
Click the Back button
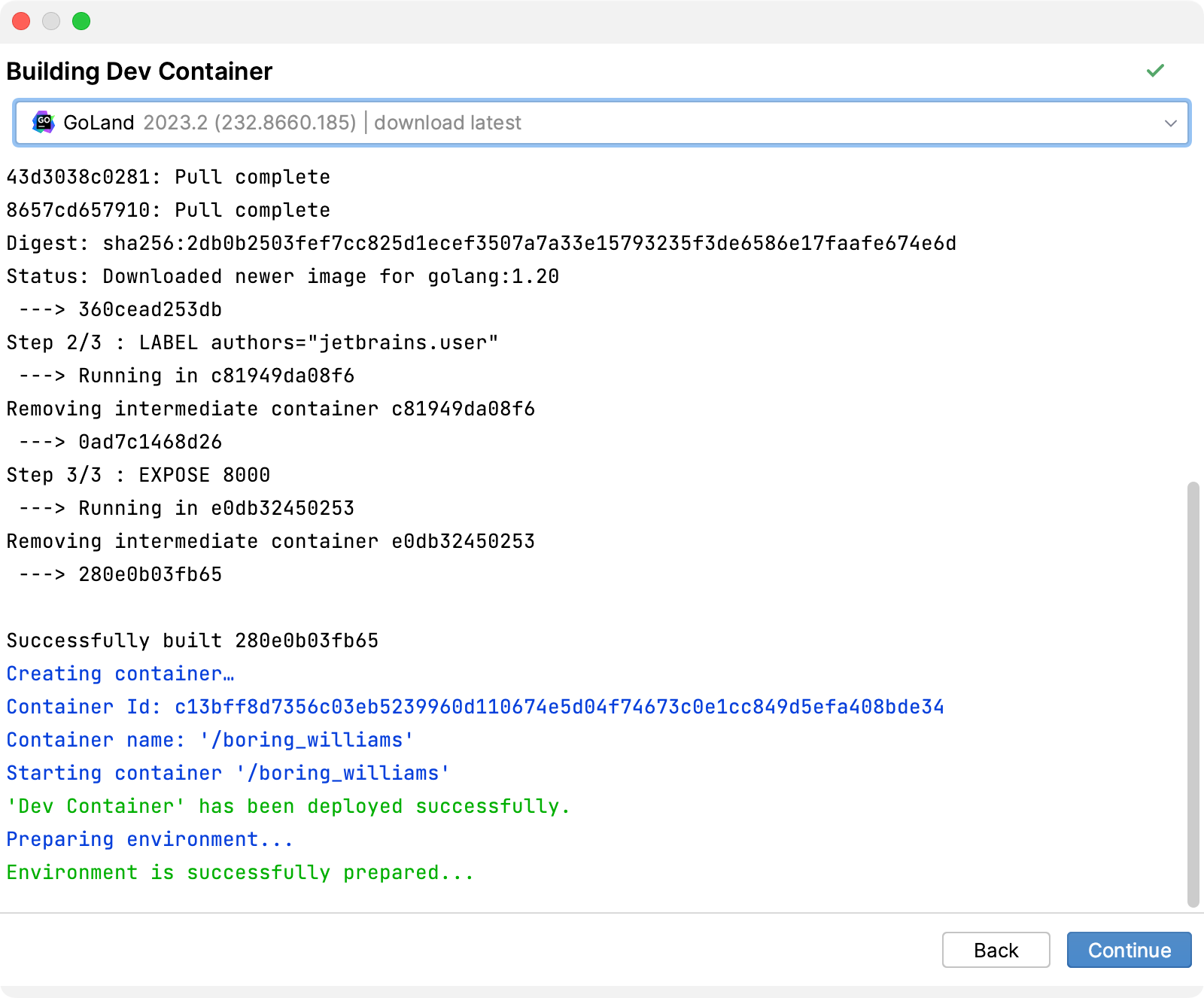click(x=995, y=950)
